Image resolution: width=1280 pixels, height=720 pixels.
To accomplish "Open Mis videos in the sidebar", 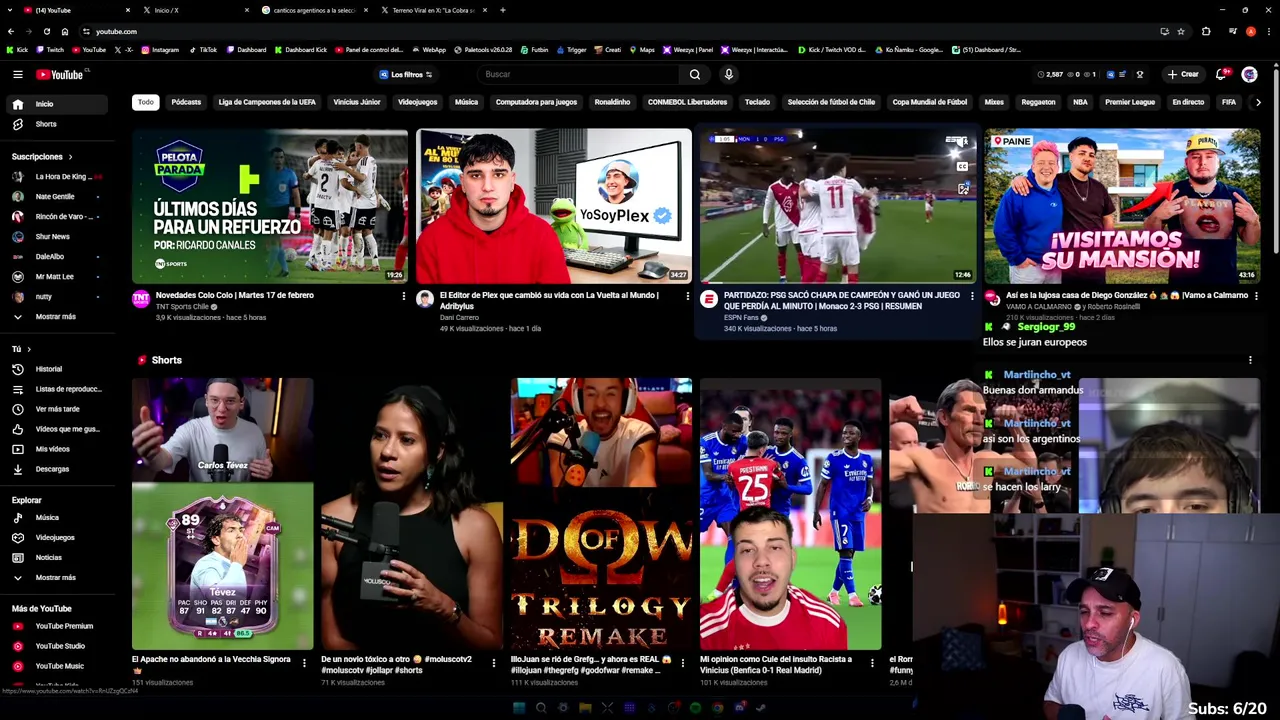I will click(x=58, y=449).
